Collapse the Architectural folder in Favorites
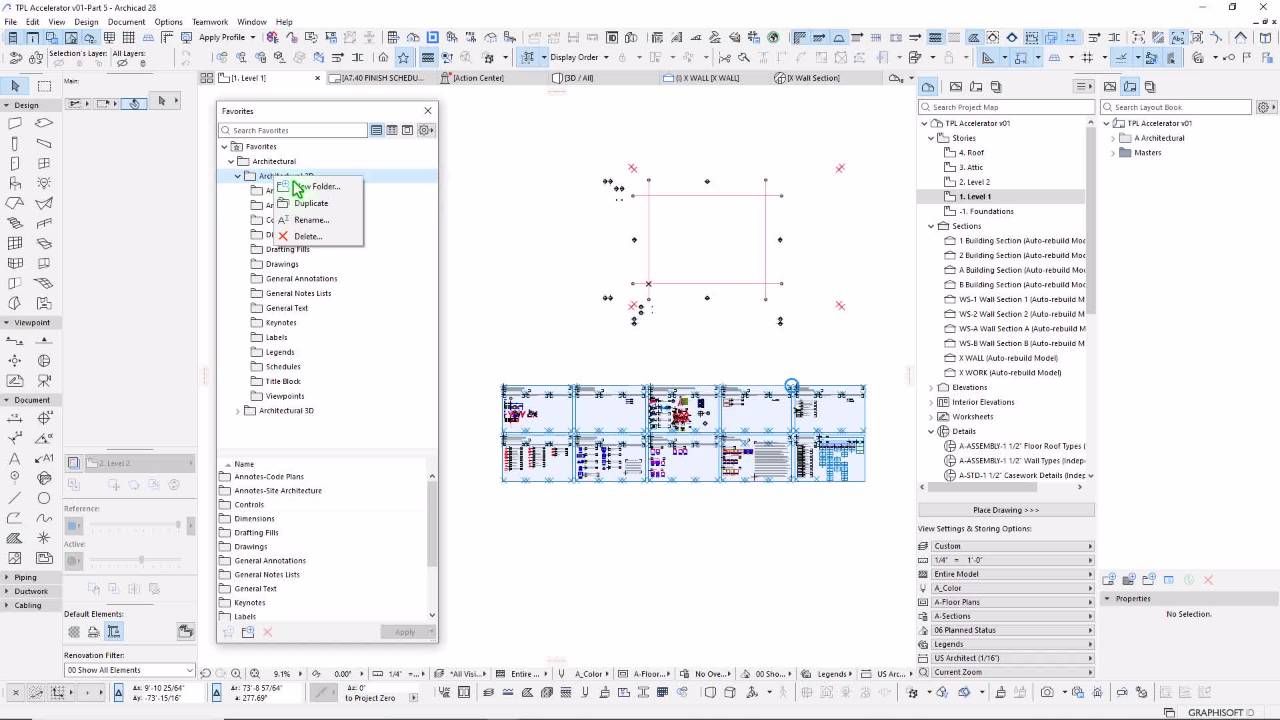 pyautogui.click(x=231, y=161)
